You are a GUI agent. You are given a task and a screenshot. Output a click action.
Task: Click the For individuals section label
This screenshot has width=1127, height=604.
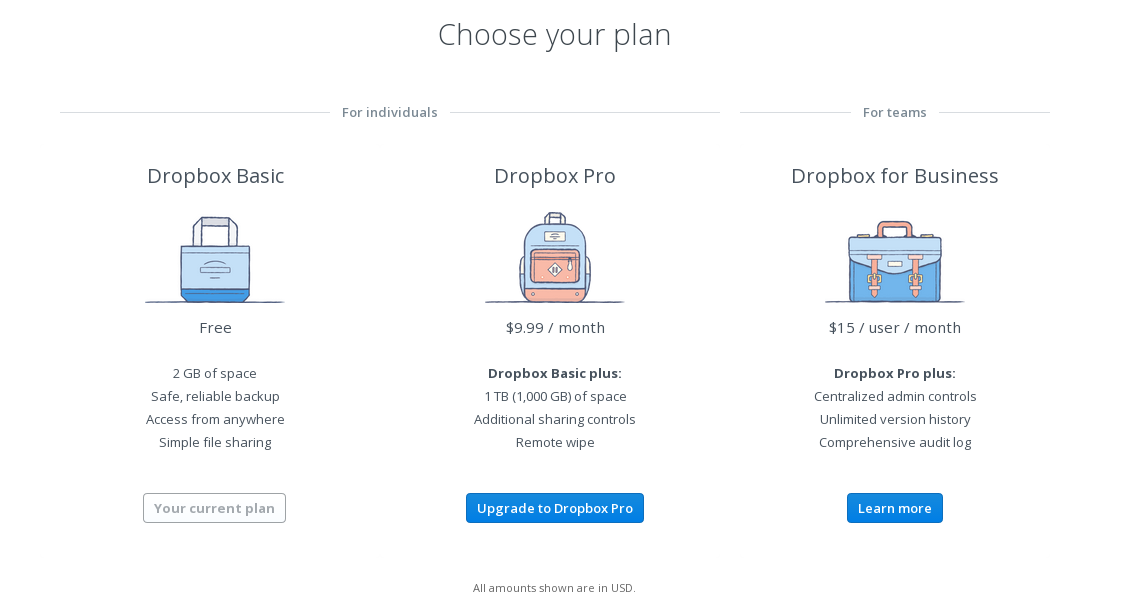coord(390,112)
